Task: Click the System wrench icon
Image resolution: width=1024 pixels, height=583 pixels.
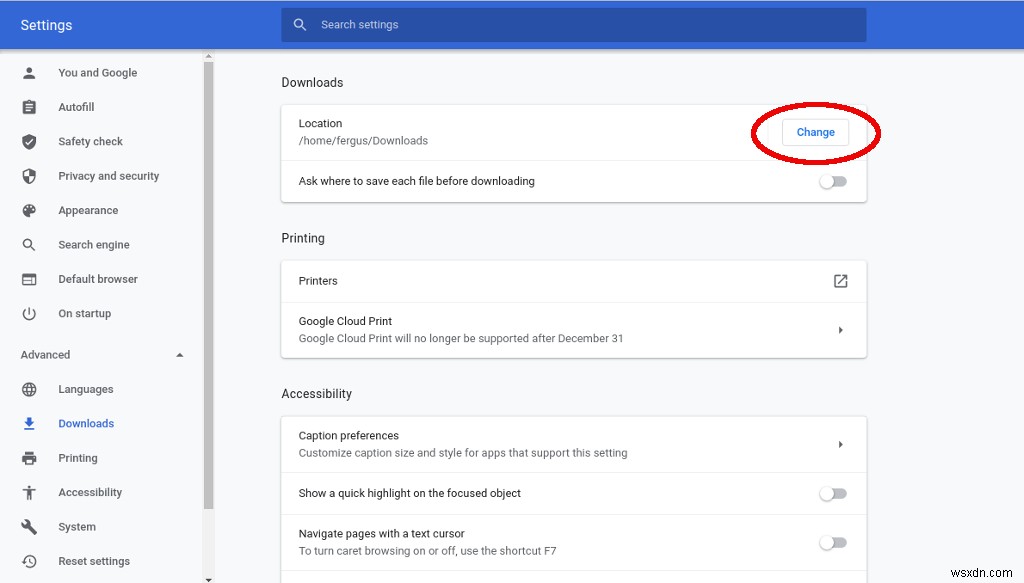Action: [29, 527]
